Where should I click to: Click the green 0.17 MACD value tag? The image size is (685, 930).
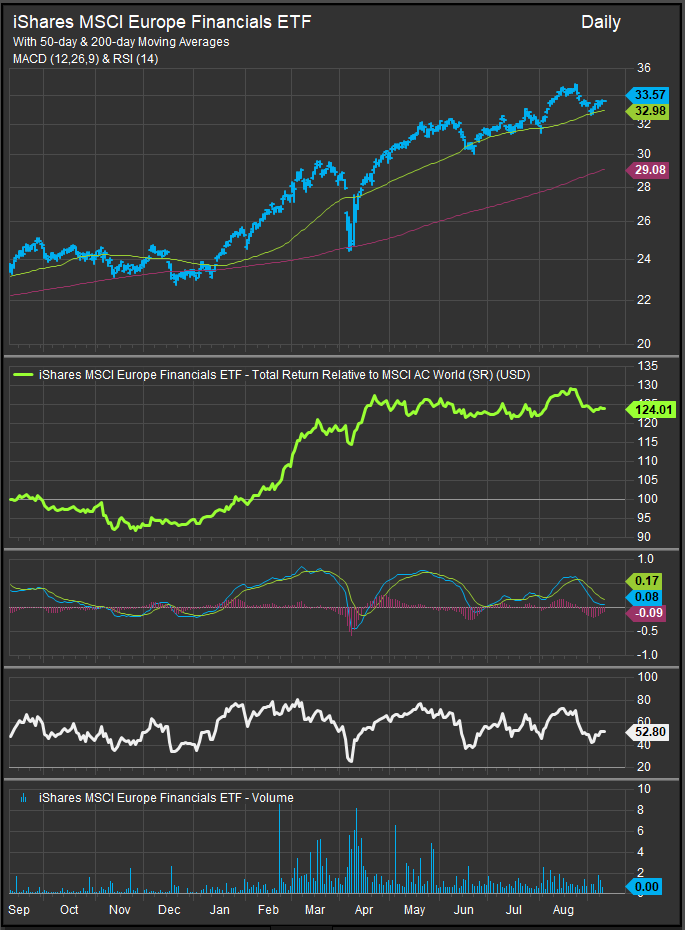[643, 580]
